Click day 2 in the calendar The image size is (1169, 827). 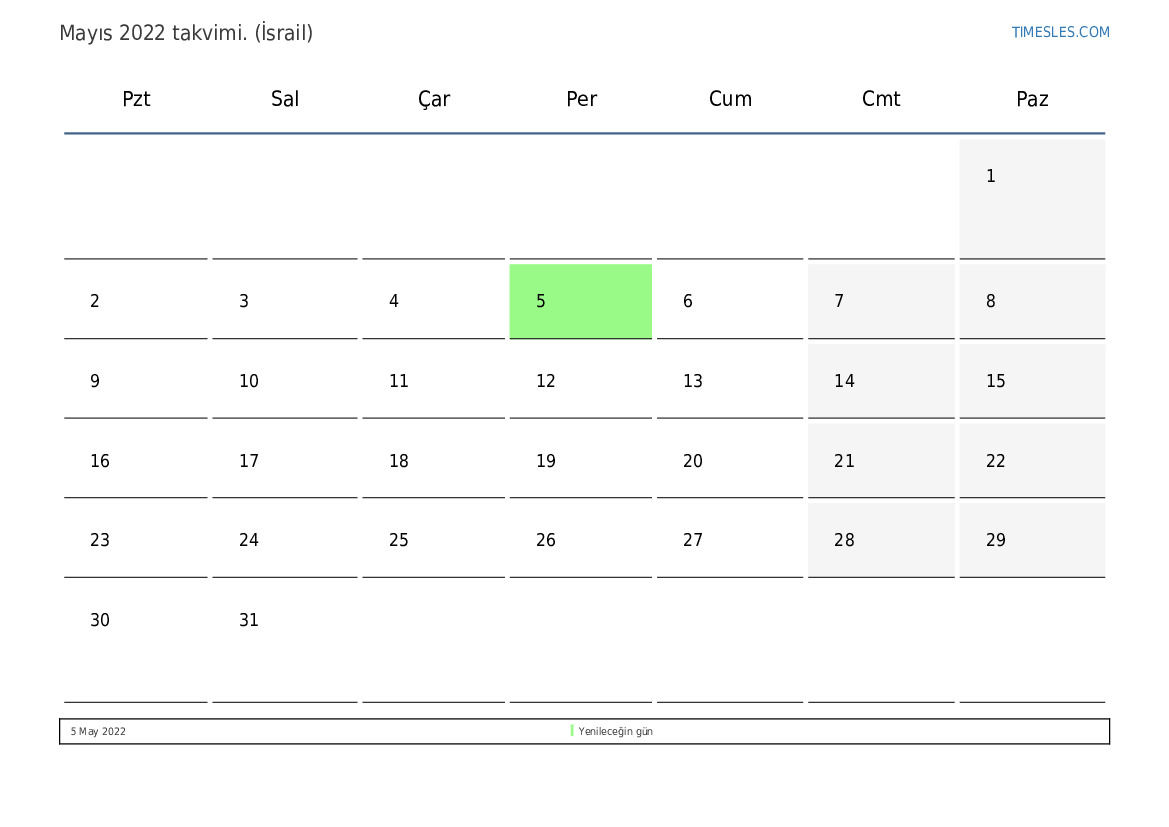(x=136, y=301)
